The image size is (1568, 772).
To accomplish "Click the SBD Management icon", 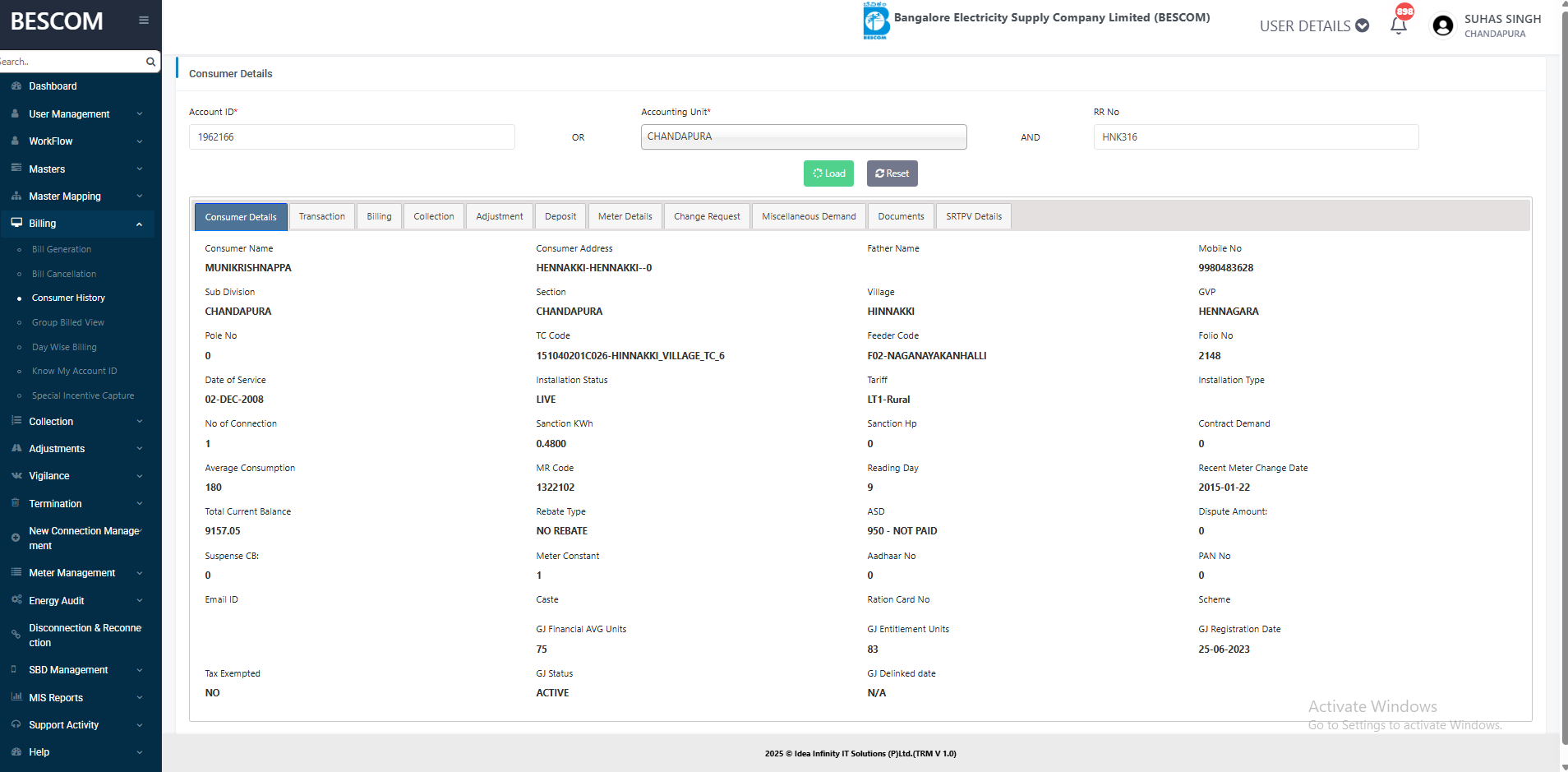I will (x=14, y=669).
